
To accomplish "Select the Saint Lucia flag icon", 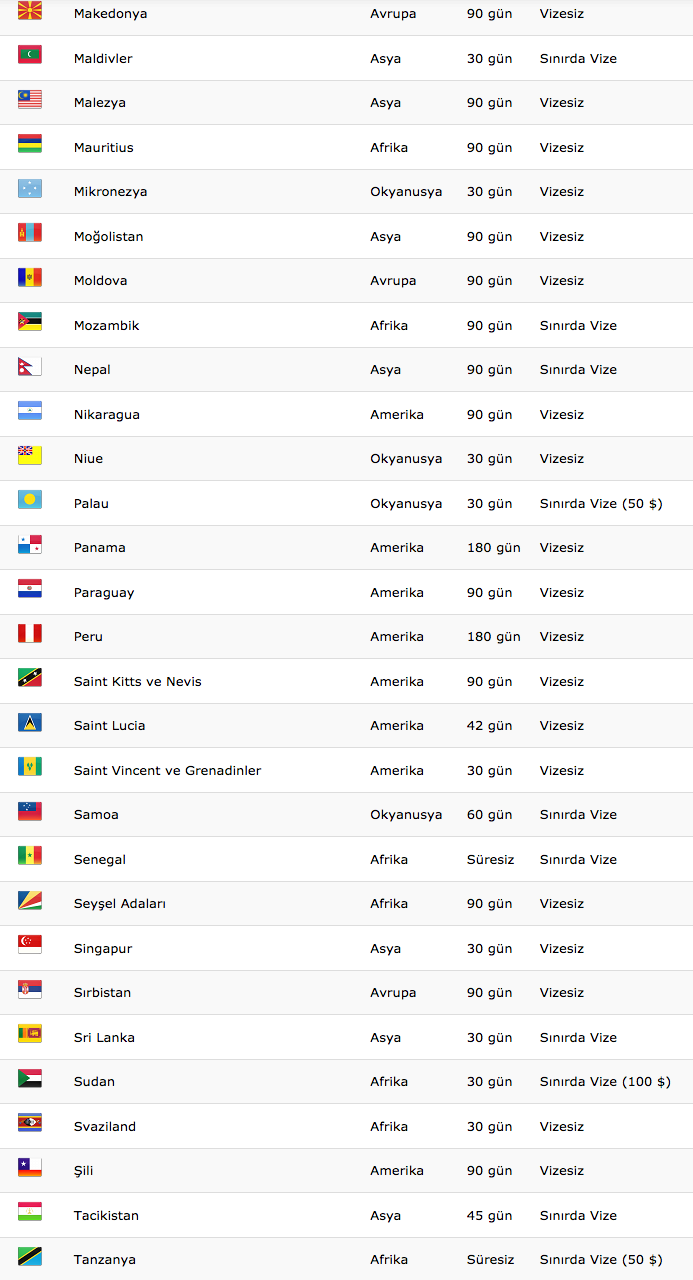I will click(x=30, y=722).
